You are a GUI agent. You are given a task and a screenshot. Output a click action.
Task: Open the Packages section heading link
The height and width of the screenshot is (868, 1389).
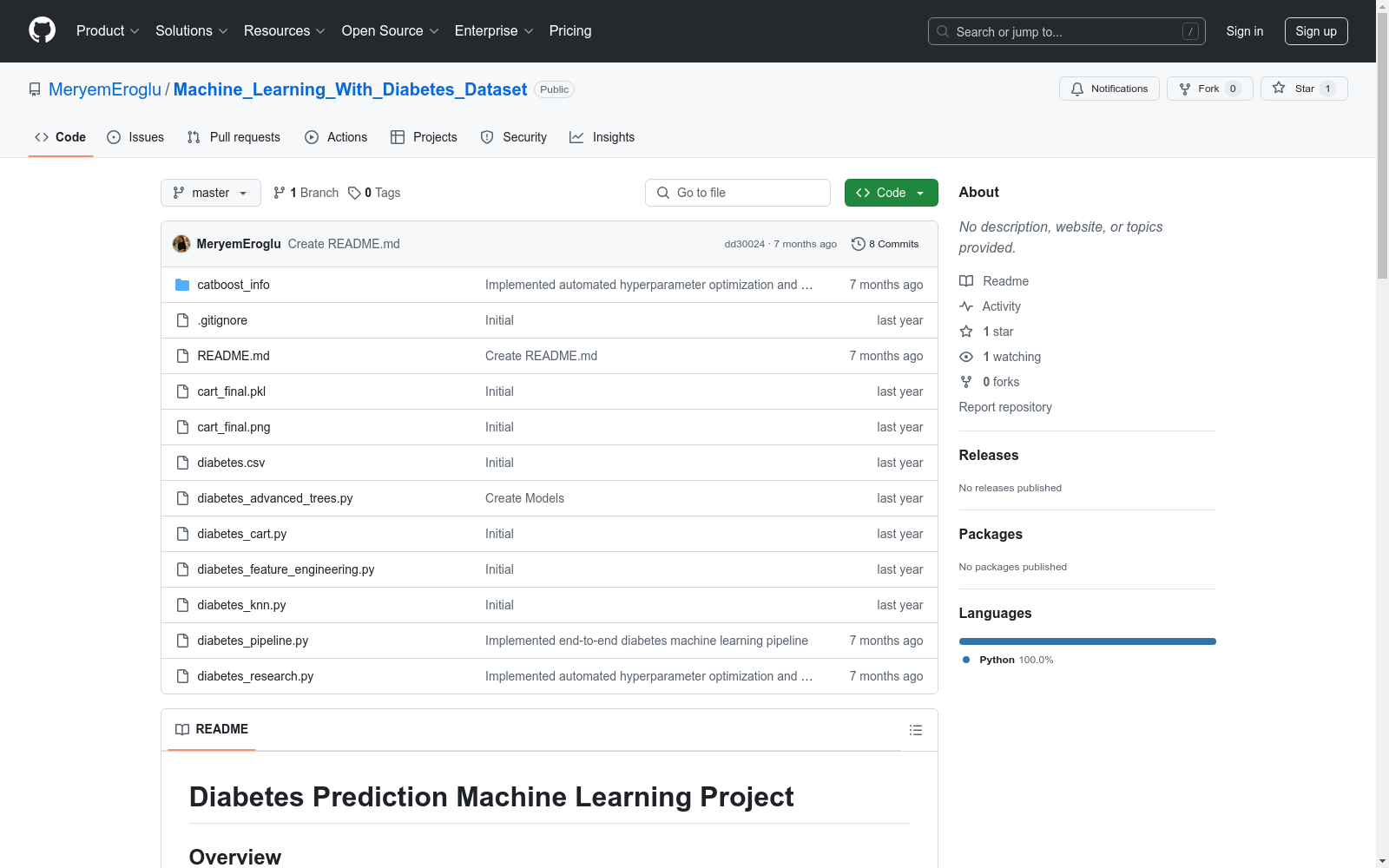tap(991, 534)
